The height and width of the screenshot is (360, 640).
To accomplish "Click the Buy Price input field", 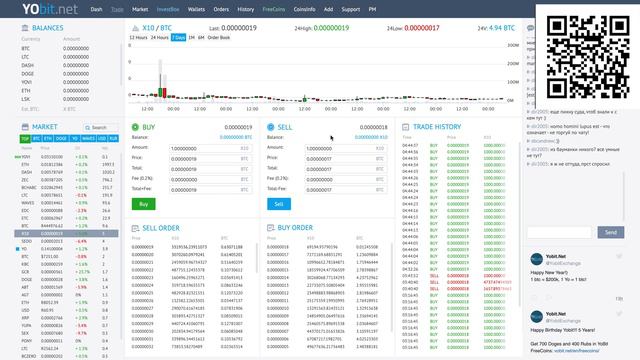I will (210, 159).
